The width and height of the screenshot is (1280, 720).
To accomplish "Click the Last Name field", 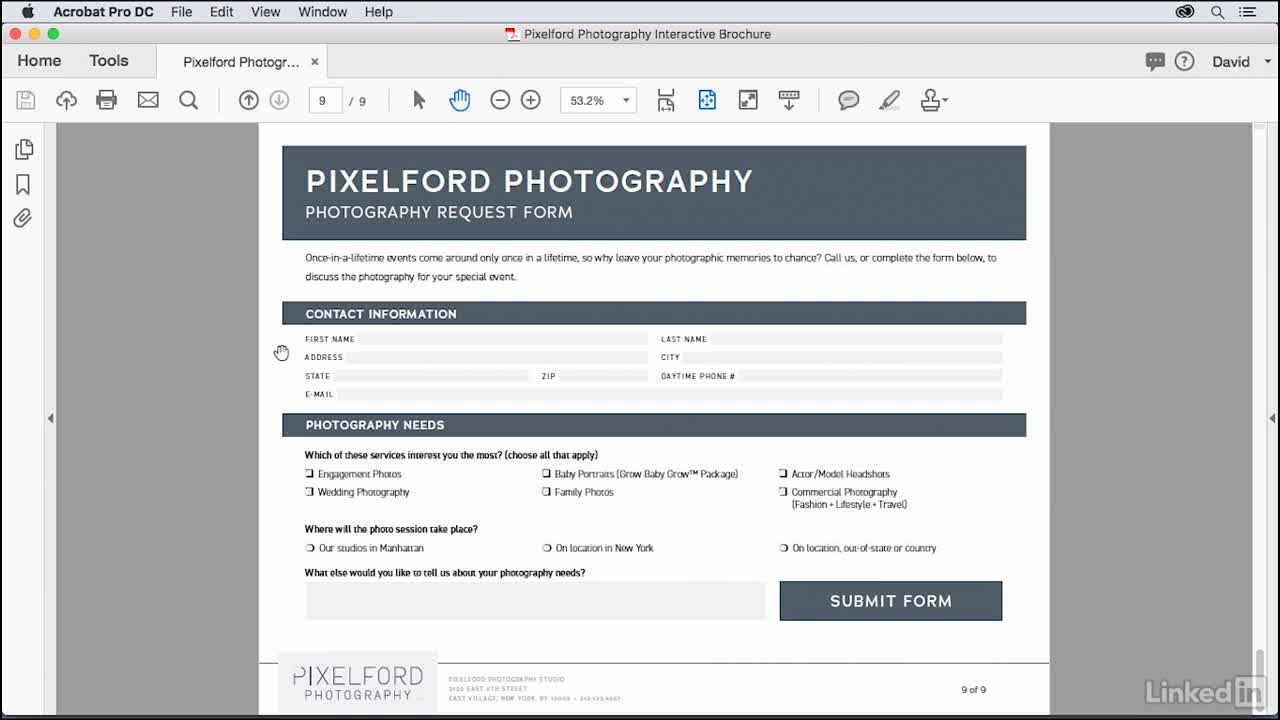I will [856, 339].
